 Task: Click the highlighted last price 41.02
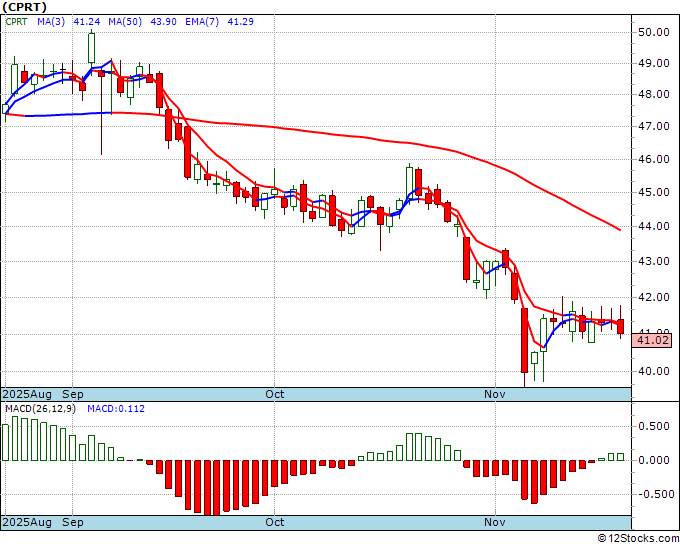[652, 340]
